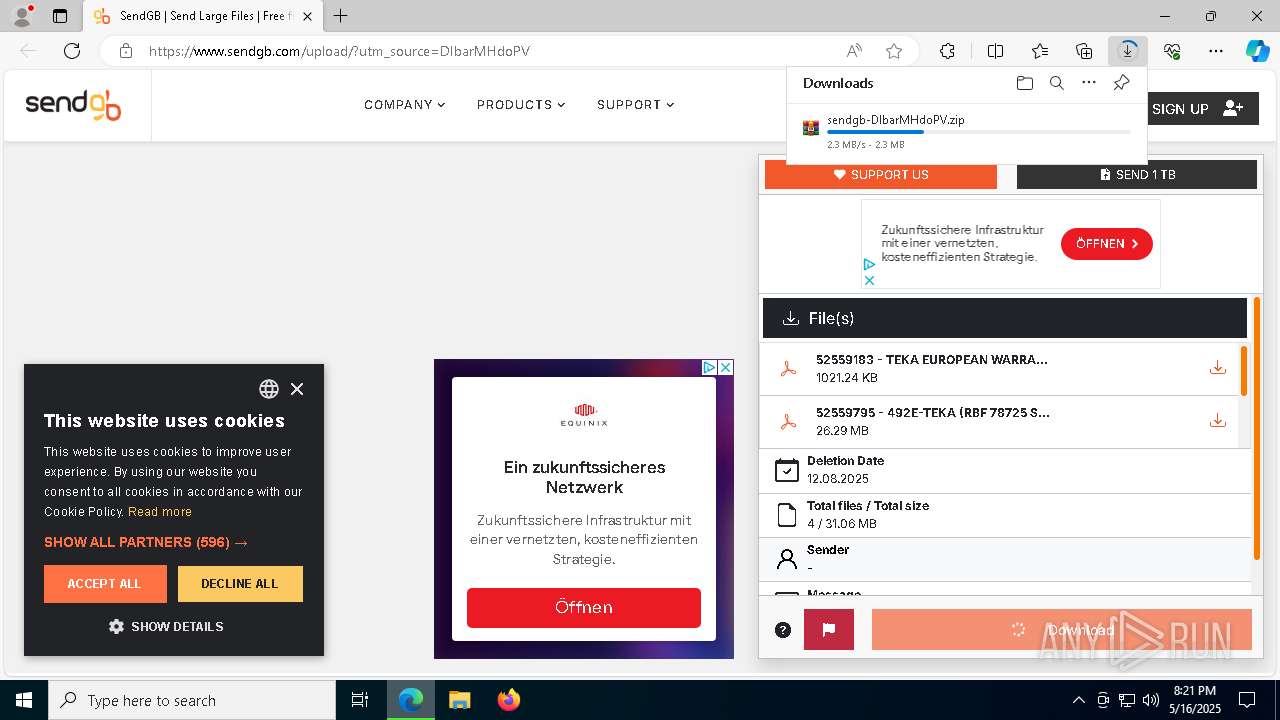This screenshot has height=720, width=1280.
Task: Open the Collections icon
Action: click(1084, 51)
